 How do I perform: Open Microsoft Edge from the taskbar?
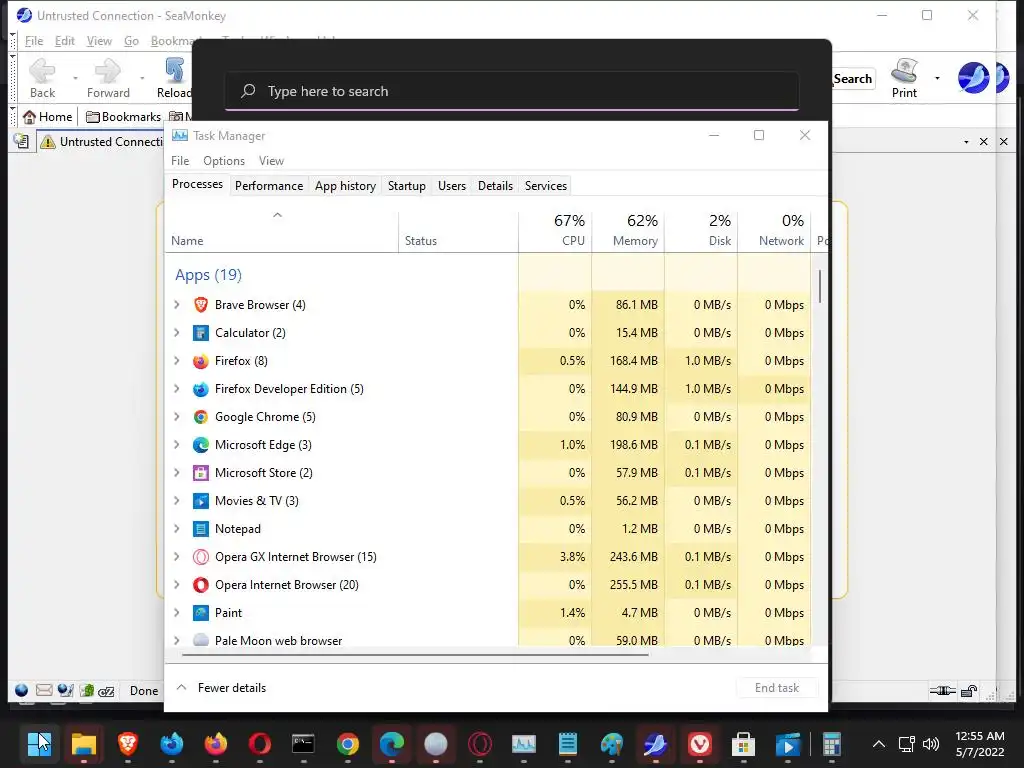click(x=392, y=743)
